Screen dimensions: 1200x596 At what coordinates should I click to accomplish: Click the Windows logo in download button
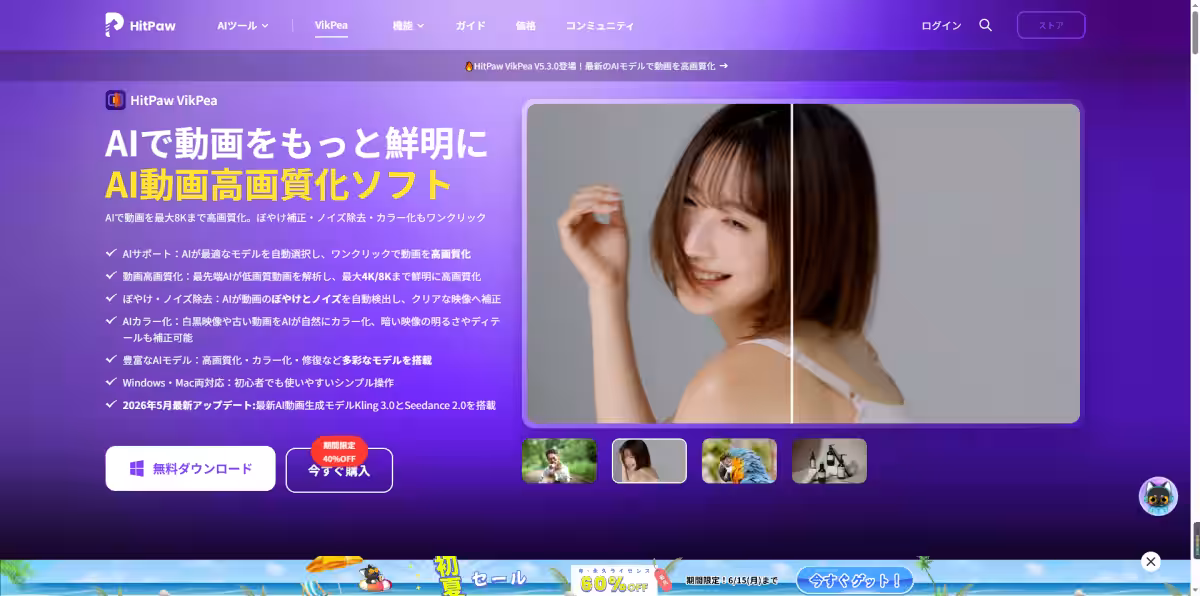coord(137,468)
